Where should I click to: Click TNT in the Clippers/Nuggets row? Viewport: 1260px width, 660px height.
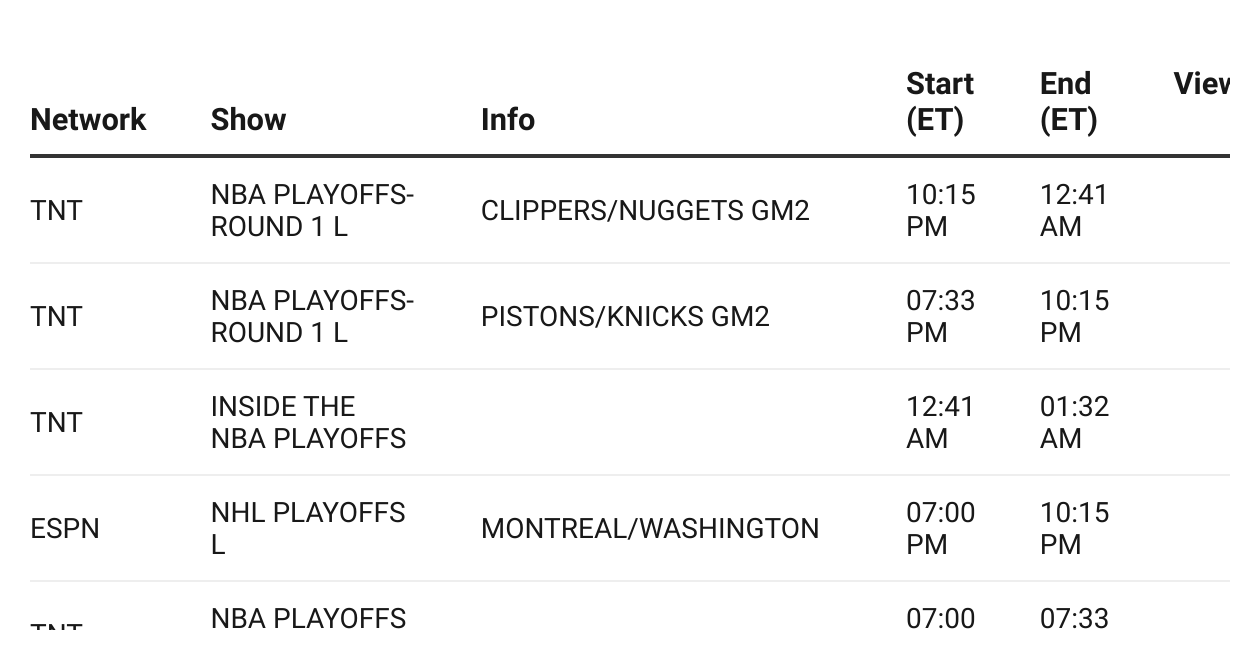pyautogui.click(x=56, y=211)
